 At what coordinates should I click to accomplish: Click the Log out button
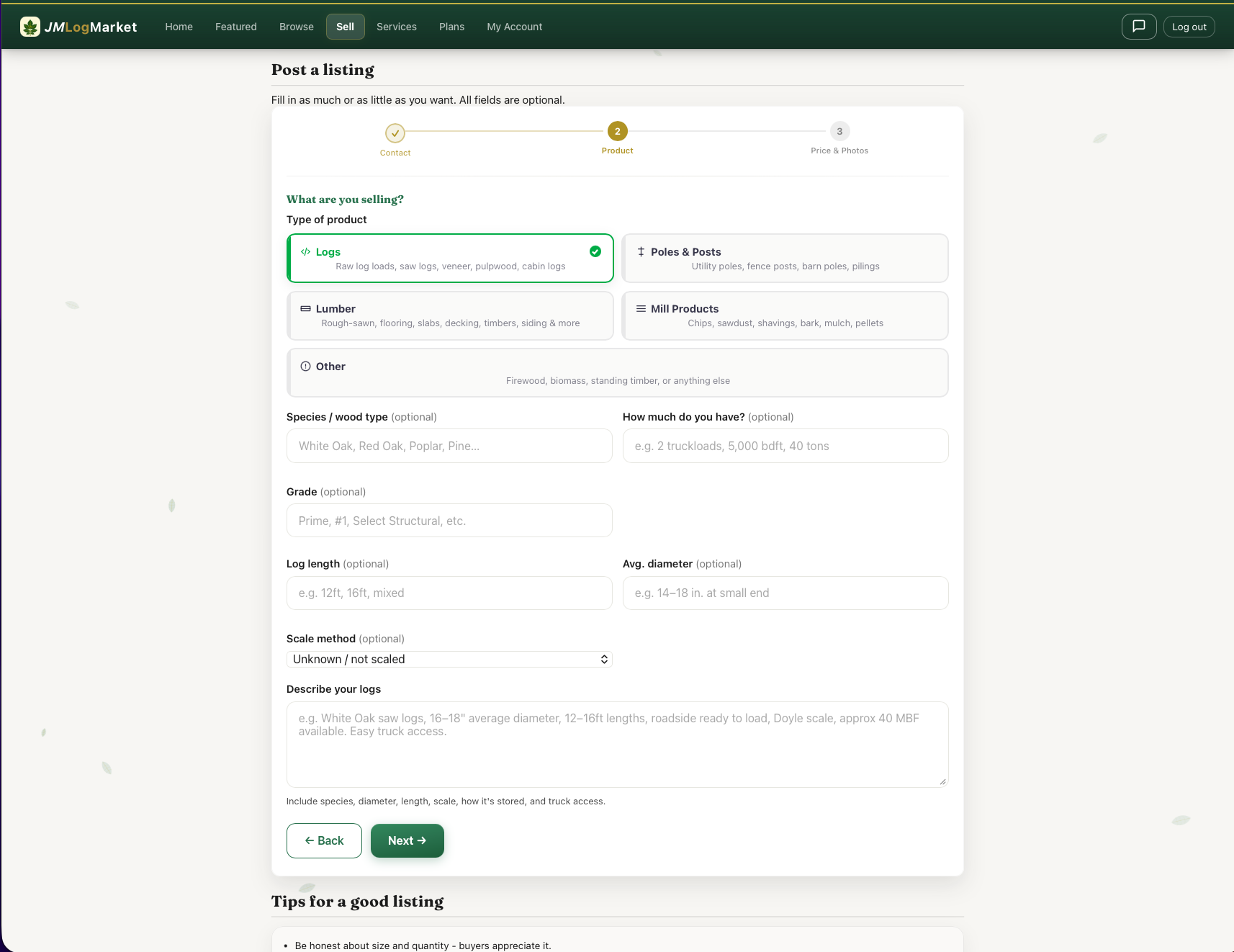point(1189,26)
